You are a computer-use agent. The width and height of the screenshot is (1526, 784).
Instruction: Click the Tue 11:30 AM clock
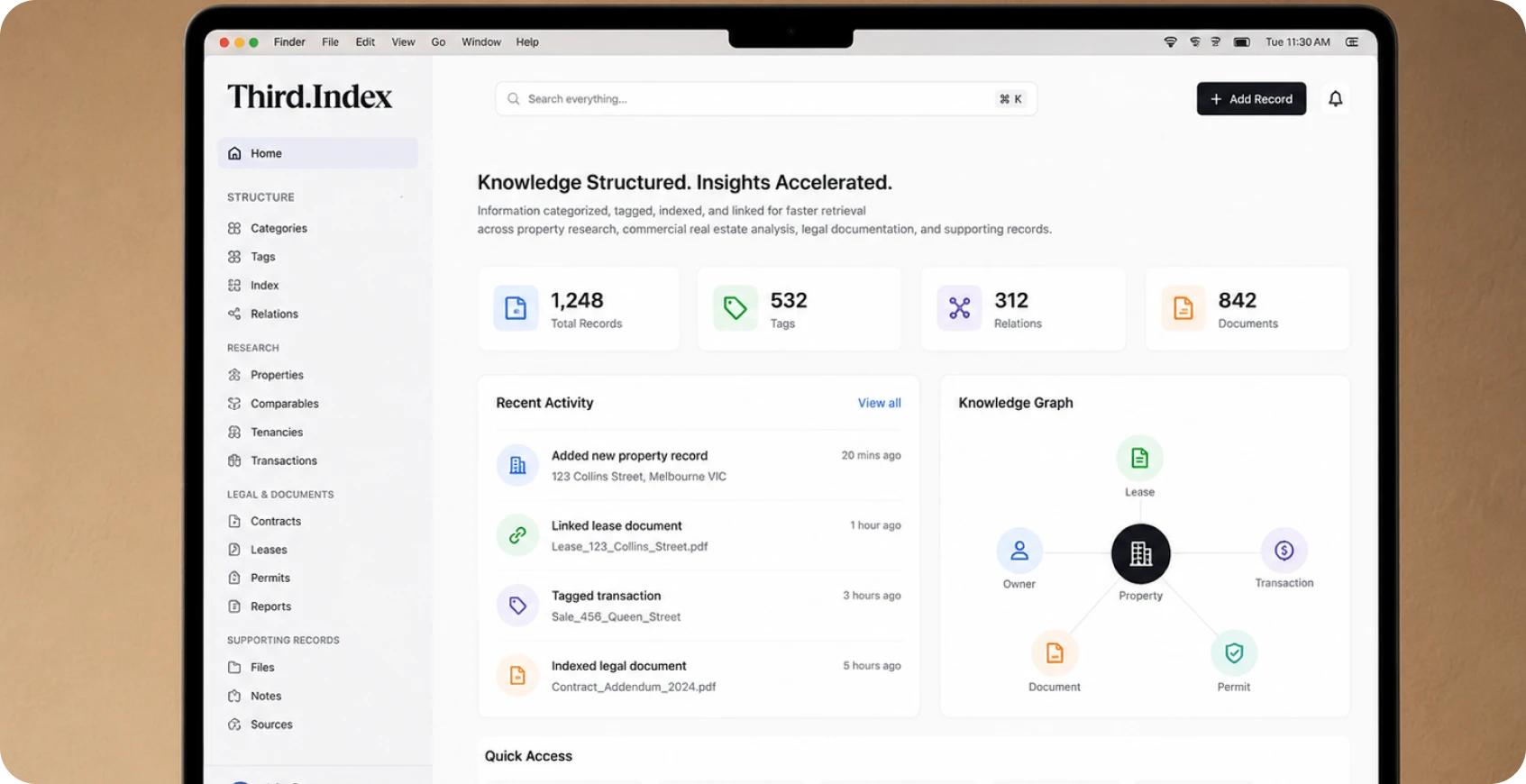click(1298, 42)
